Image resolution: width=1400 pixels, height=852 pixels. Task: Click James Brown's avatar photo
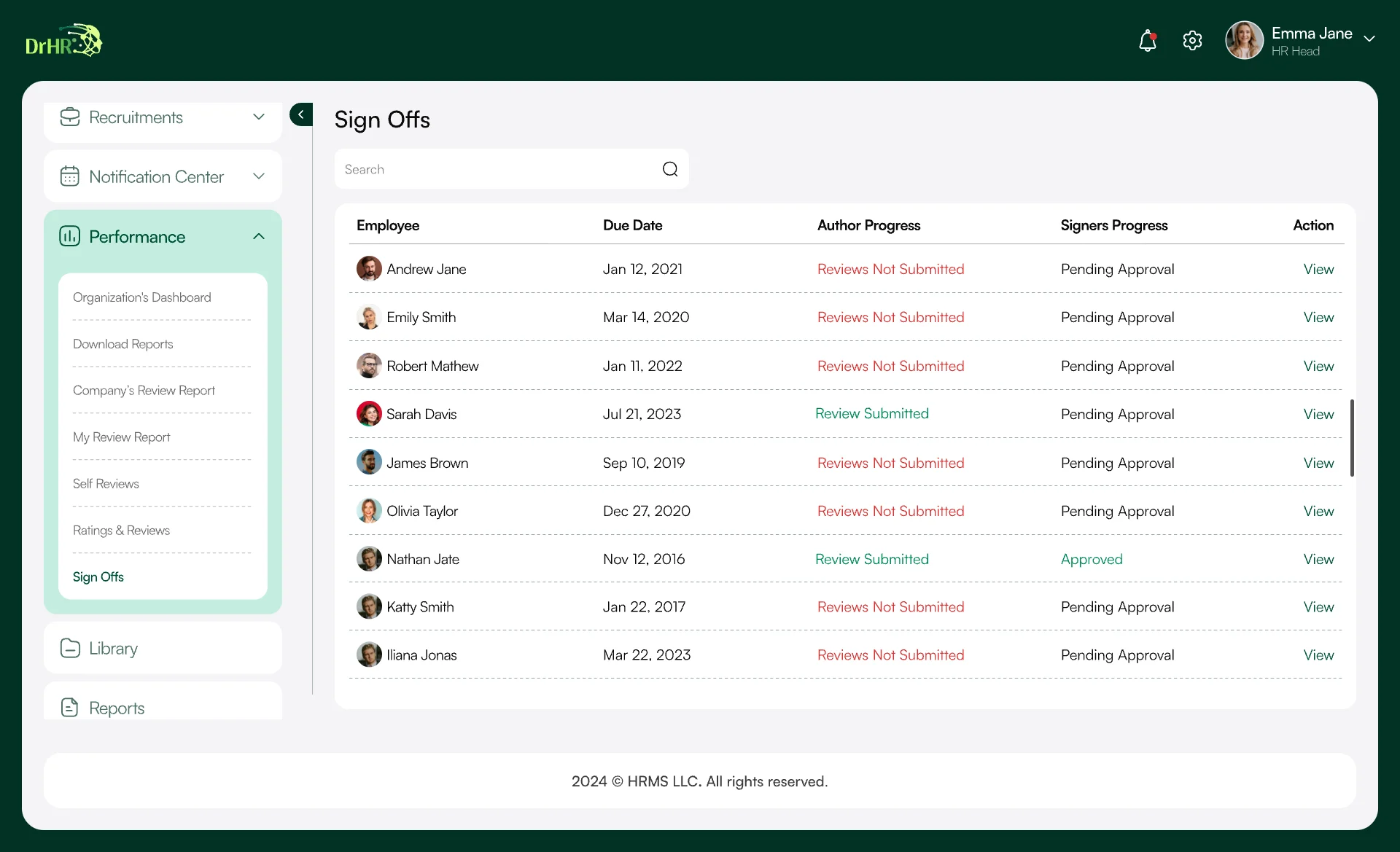point(369,462)
